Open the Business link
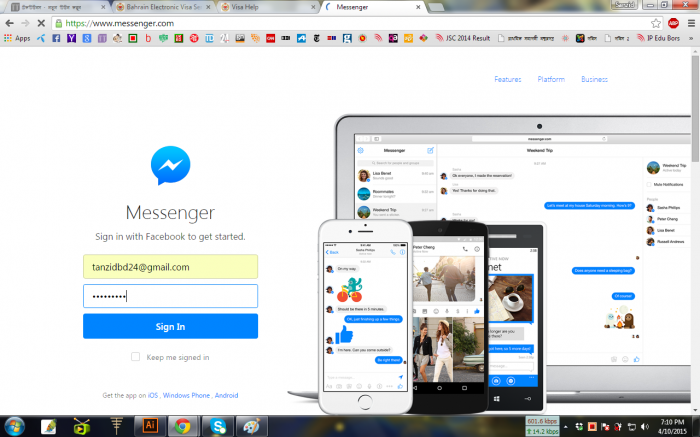Image resolution: width=700 pixels, height=437 pixels. click(x=594, y=79)
